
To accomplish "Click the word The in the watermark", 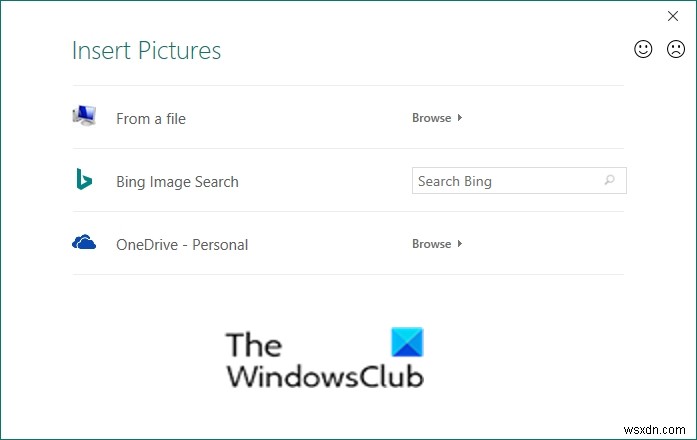I will point(253,345).
